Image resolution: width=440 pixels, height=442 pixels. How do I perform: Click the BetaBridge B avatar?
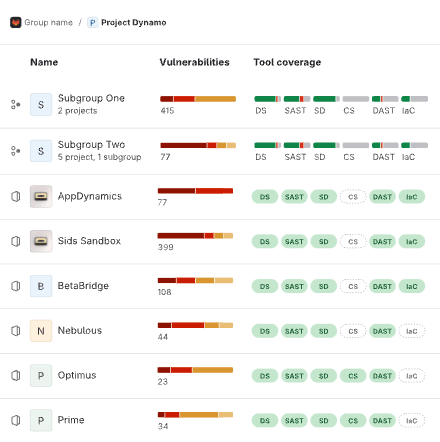pos(41,286)
